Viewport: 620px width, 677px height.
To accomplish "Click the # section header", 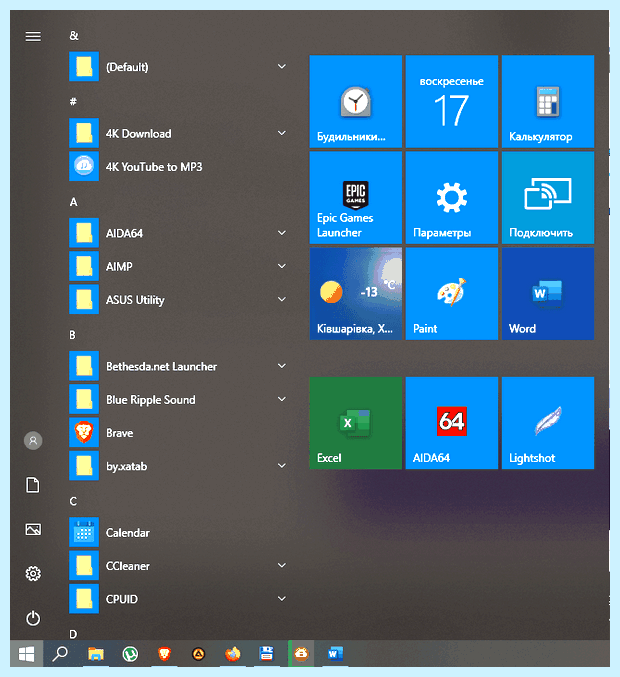I will coord(73,101).
